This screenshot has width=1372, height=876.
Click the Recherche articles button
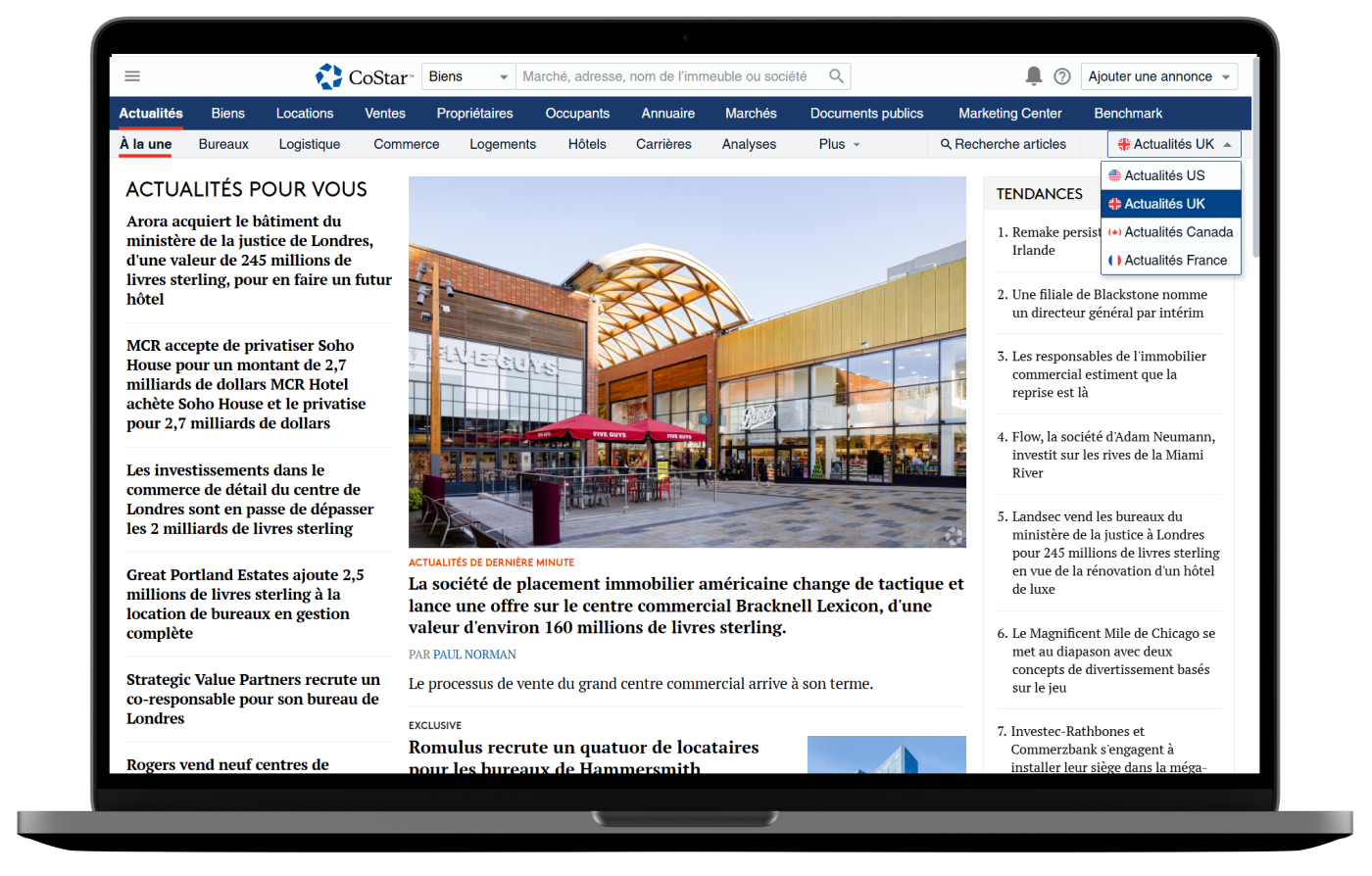point(1003,144)
